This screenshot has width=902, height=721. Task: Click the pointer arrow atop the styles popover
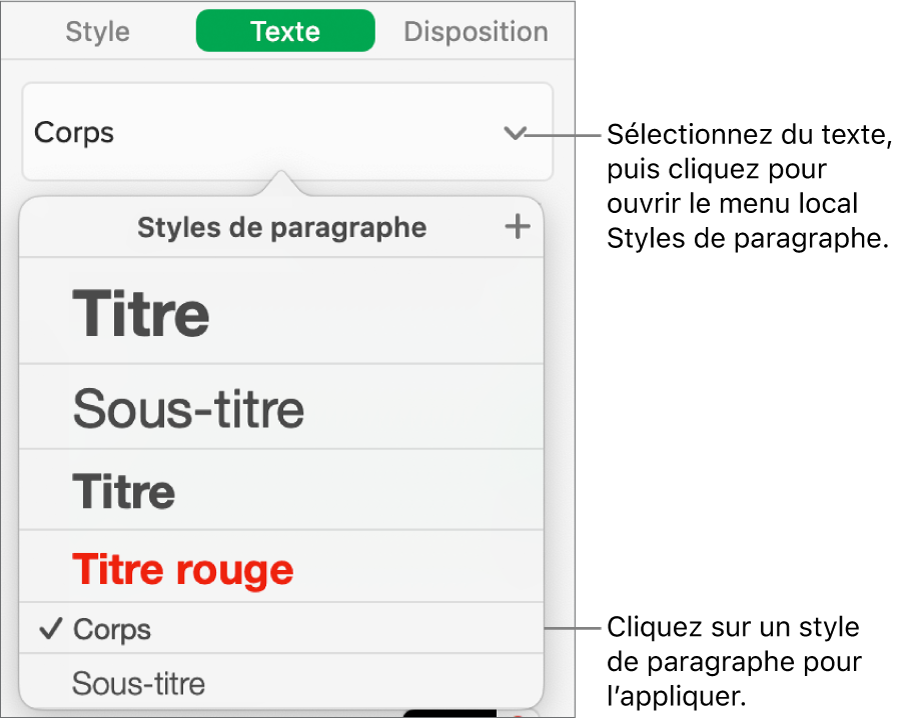tap(283, 183)
